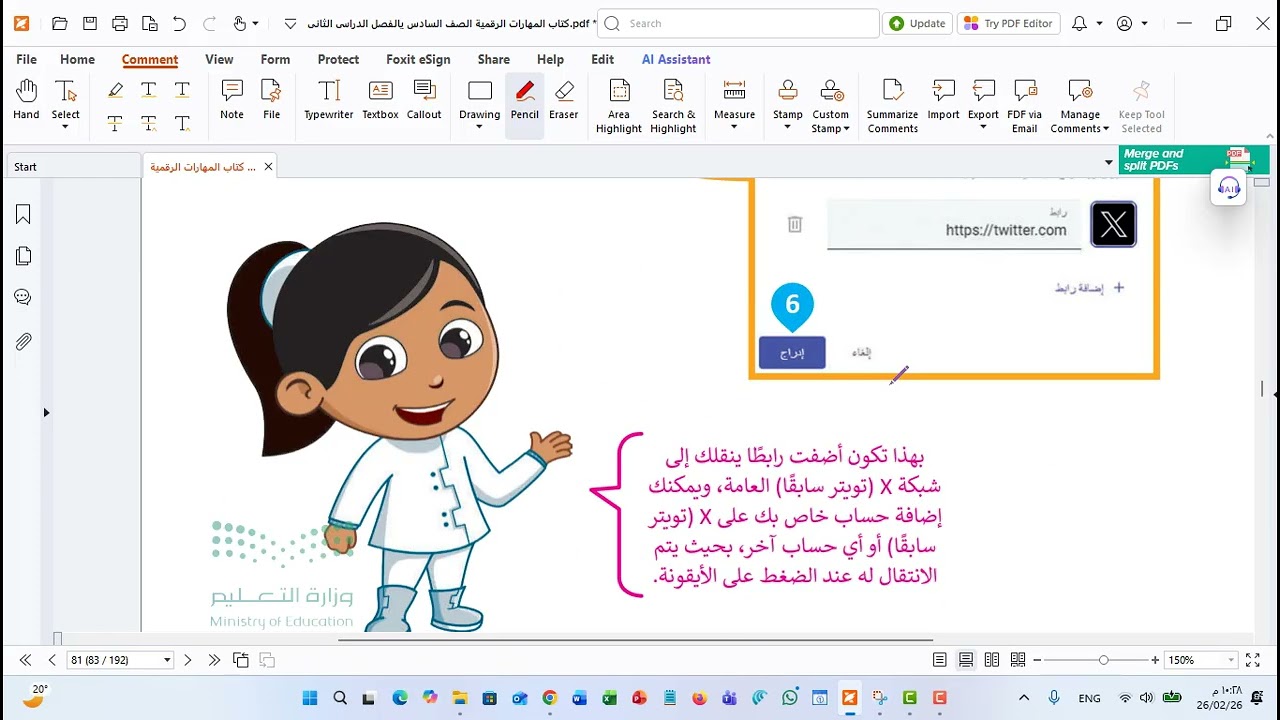This screenshot has width=1280, height=720.
Task: Activate the Highlight text markup tool
Action: [x=115, y=91]
